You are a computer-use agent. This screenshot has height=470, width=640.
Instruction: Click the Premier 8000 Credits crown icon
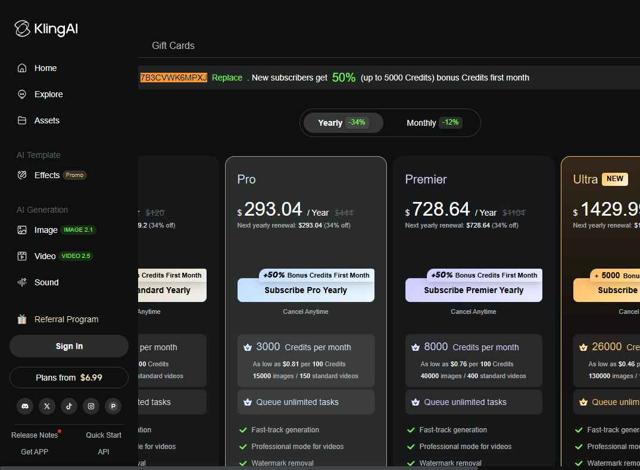416,348
